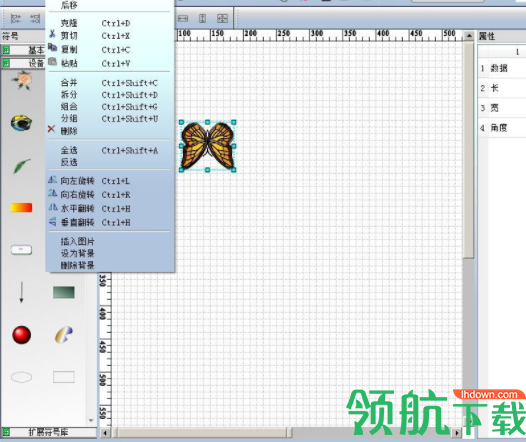Image resolution: width=526 pixels, height=442 pixels.
Task: Click the canvas scroll up arrow
Action: (469, 36)
